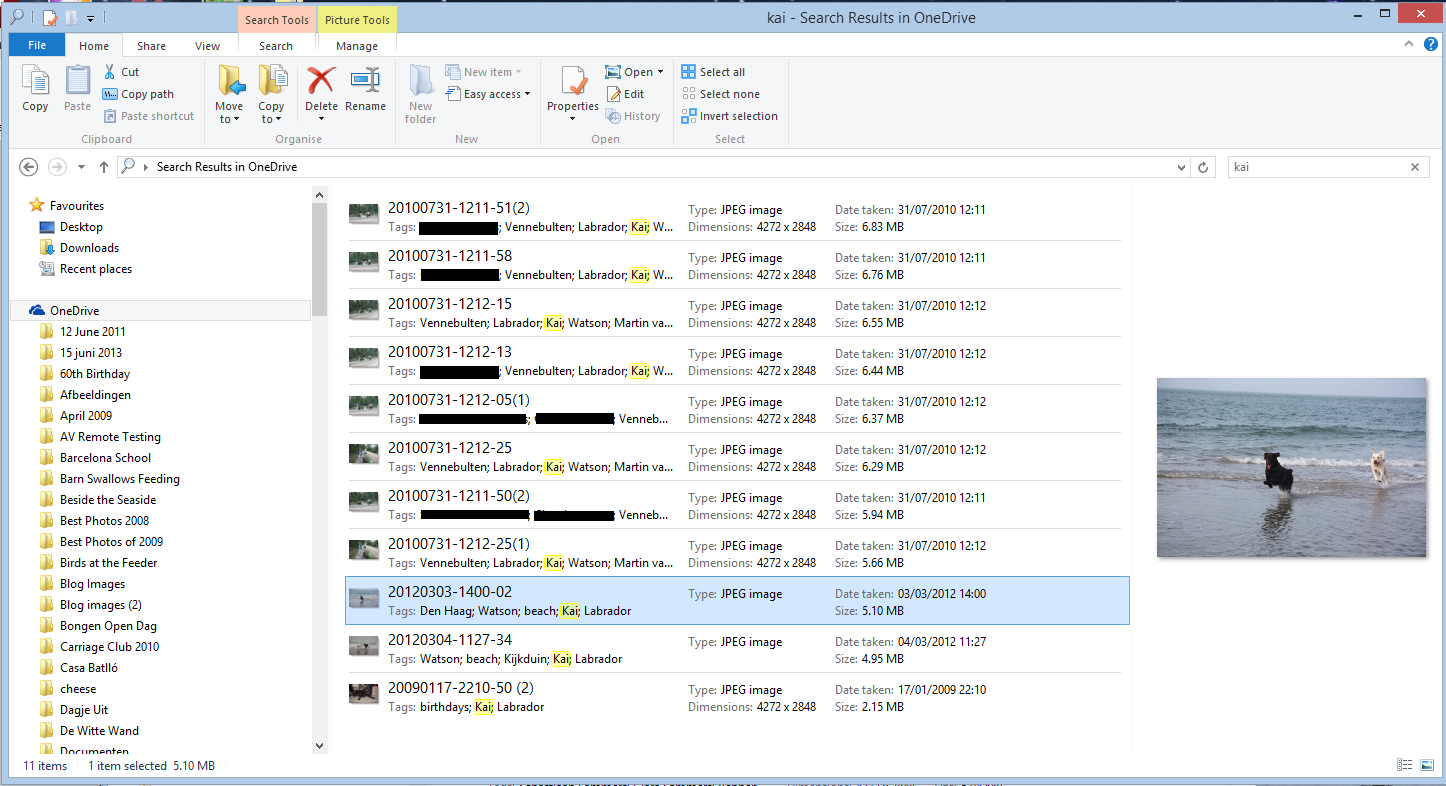Switch to the Share ribbon tab
This screenshot has height=786, width=1446.
152,46
